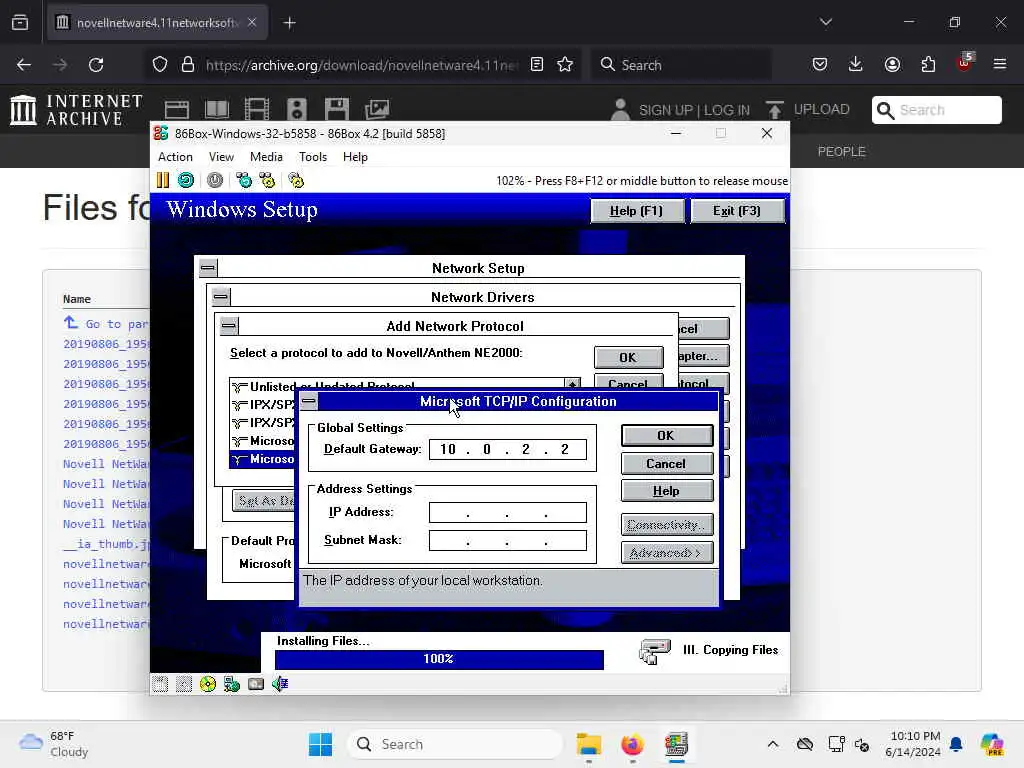Click the Installing Files progress bar
This screenshot has width=1024, height=768.
point(439,659)
